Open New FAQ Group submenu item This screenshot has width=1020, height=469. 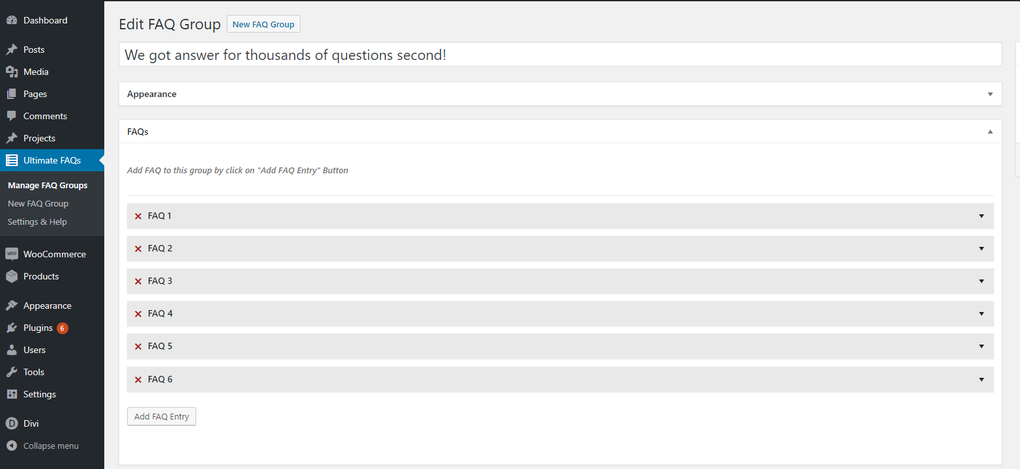pos(38,204)
